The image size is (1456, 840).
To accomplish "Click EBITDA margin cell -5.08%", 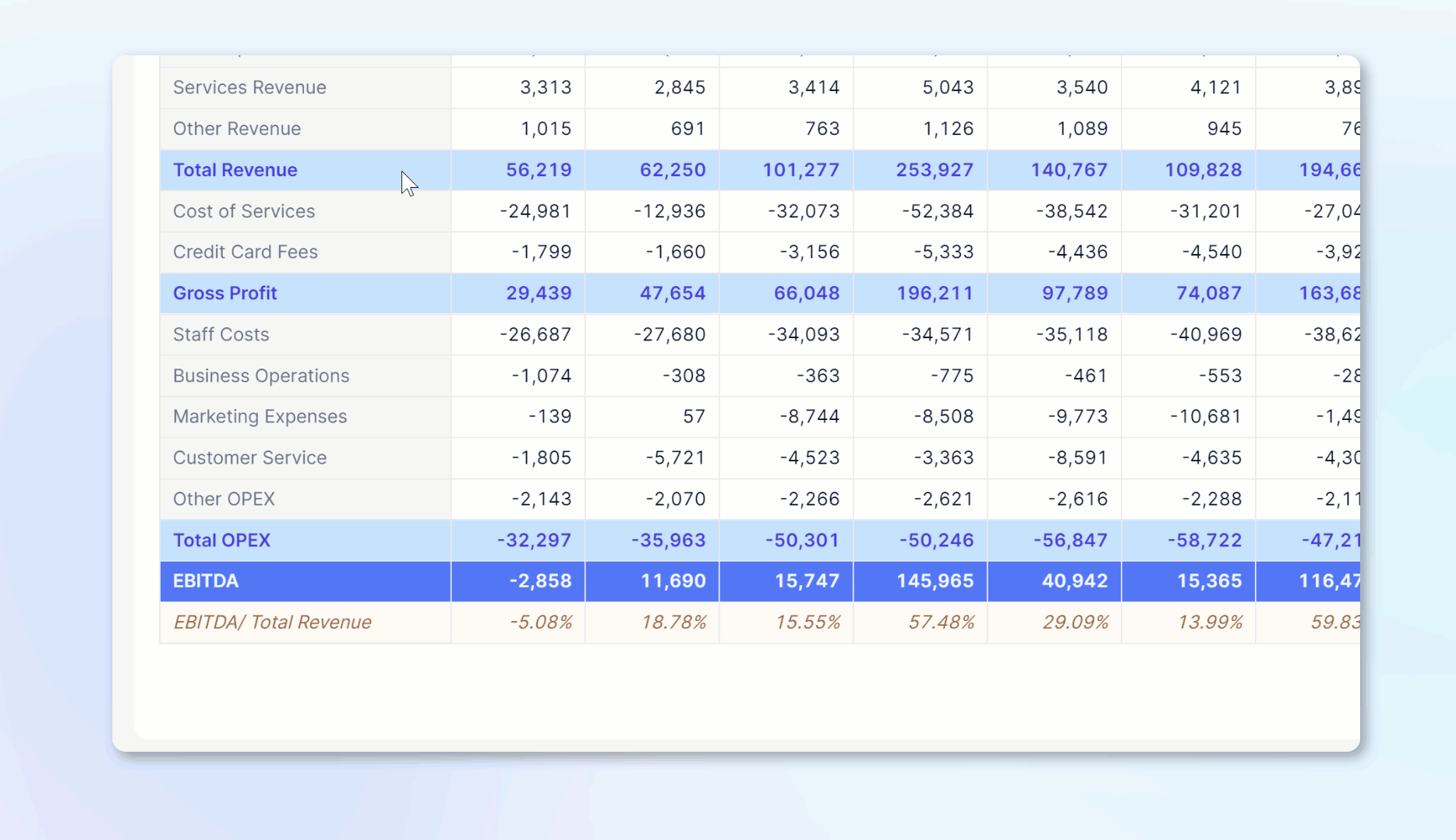I will click(518, 622).
